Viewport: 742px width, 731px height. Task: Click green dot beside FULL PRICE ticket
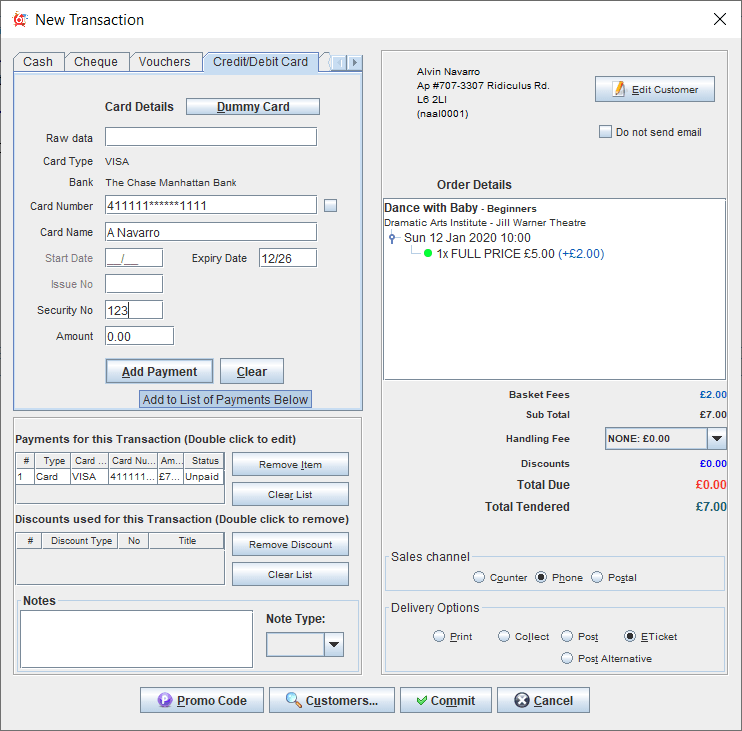[428, 254]
